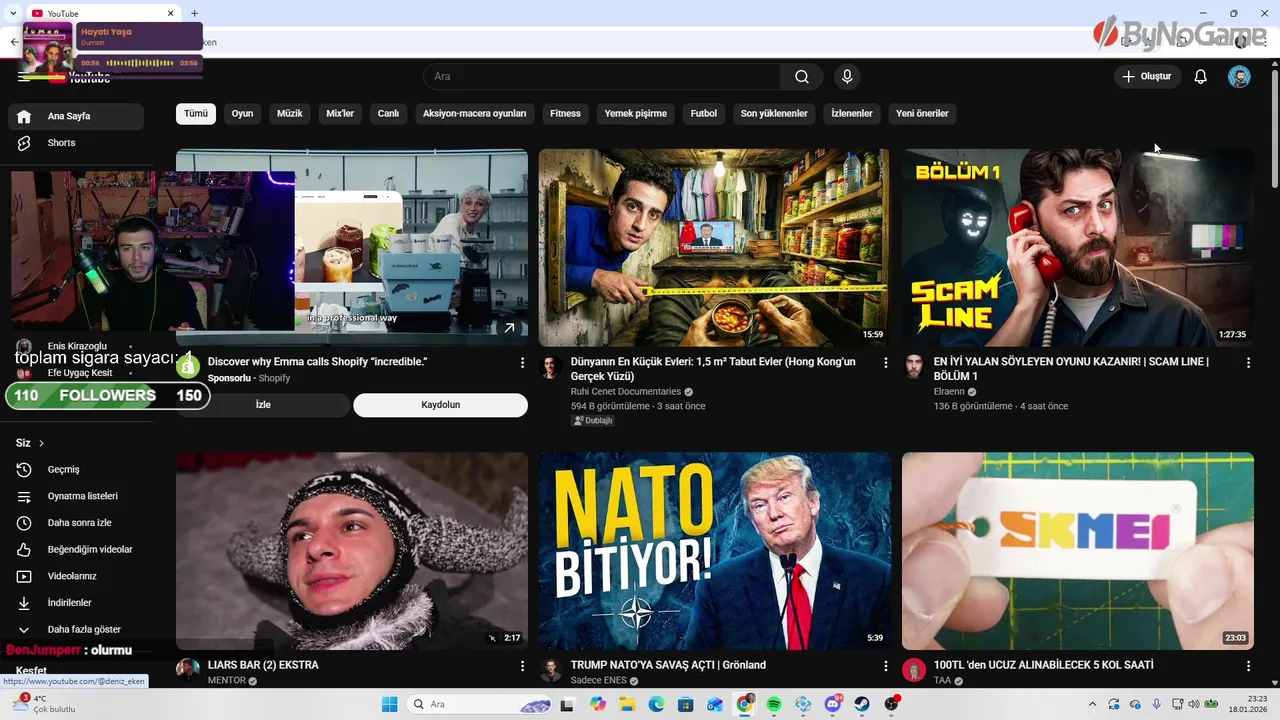Click the İzle button on Shopify ad
Image resolution: width=1280 pixels, height=720 pixels.
tap(263, 405)
